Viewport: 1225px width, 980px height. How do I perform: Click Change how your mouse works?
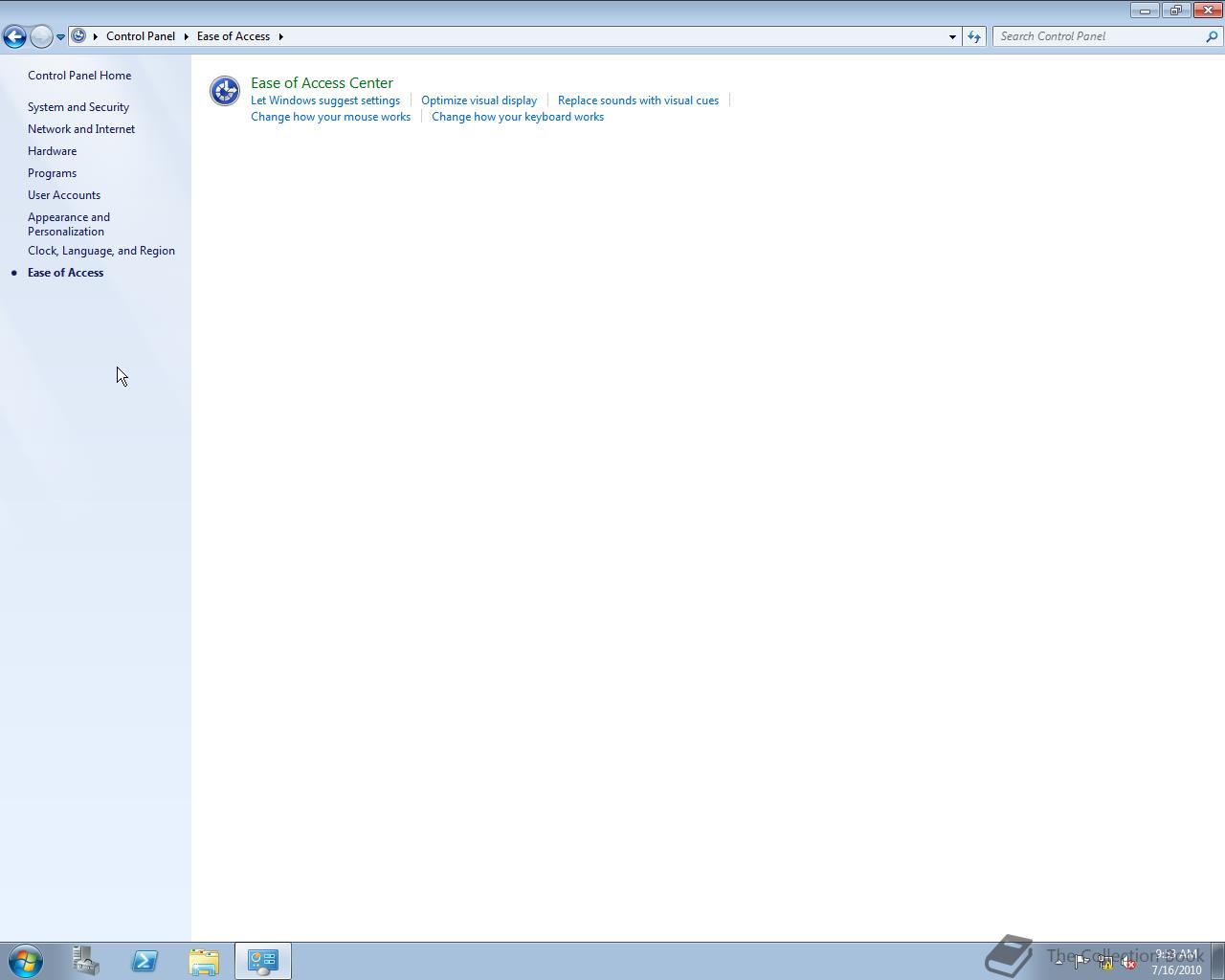(x=330, y=117)
